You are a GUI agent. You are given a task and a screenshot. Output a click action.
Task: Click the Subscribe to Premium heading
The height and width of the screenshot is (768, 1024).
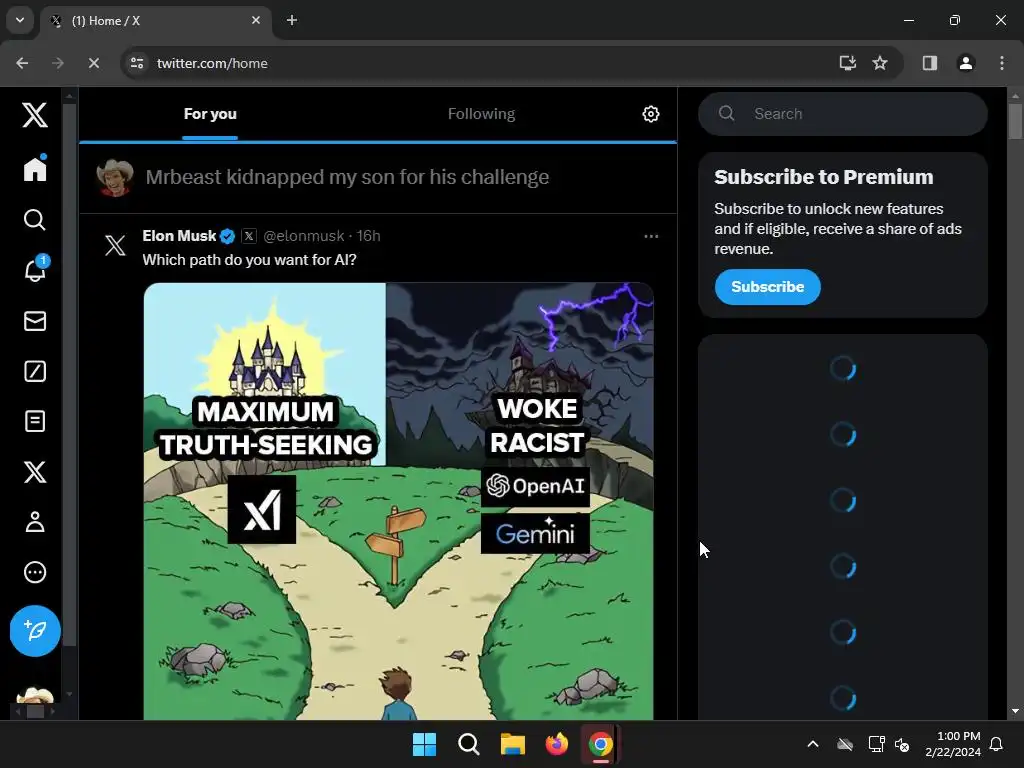point(824,177)
